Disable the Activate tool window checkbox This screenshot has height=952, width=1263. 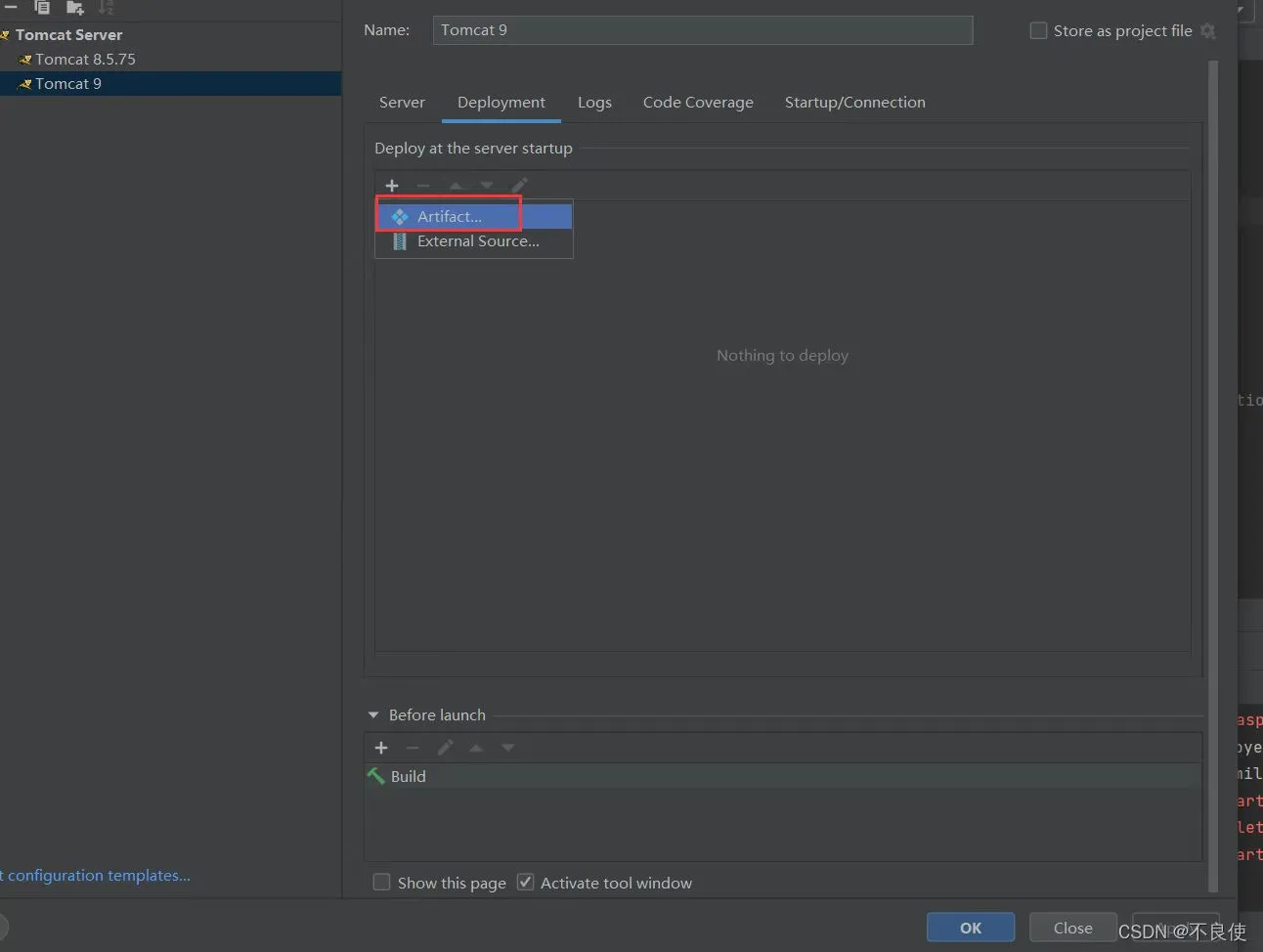tap(525, 883)
